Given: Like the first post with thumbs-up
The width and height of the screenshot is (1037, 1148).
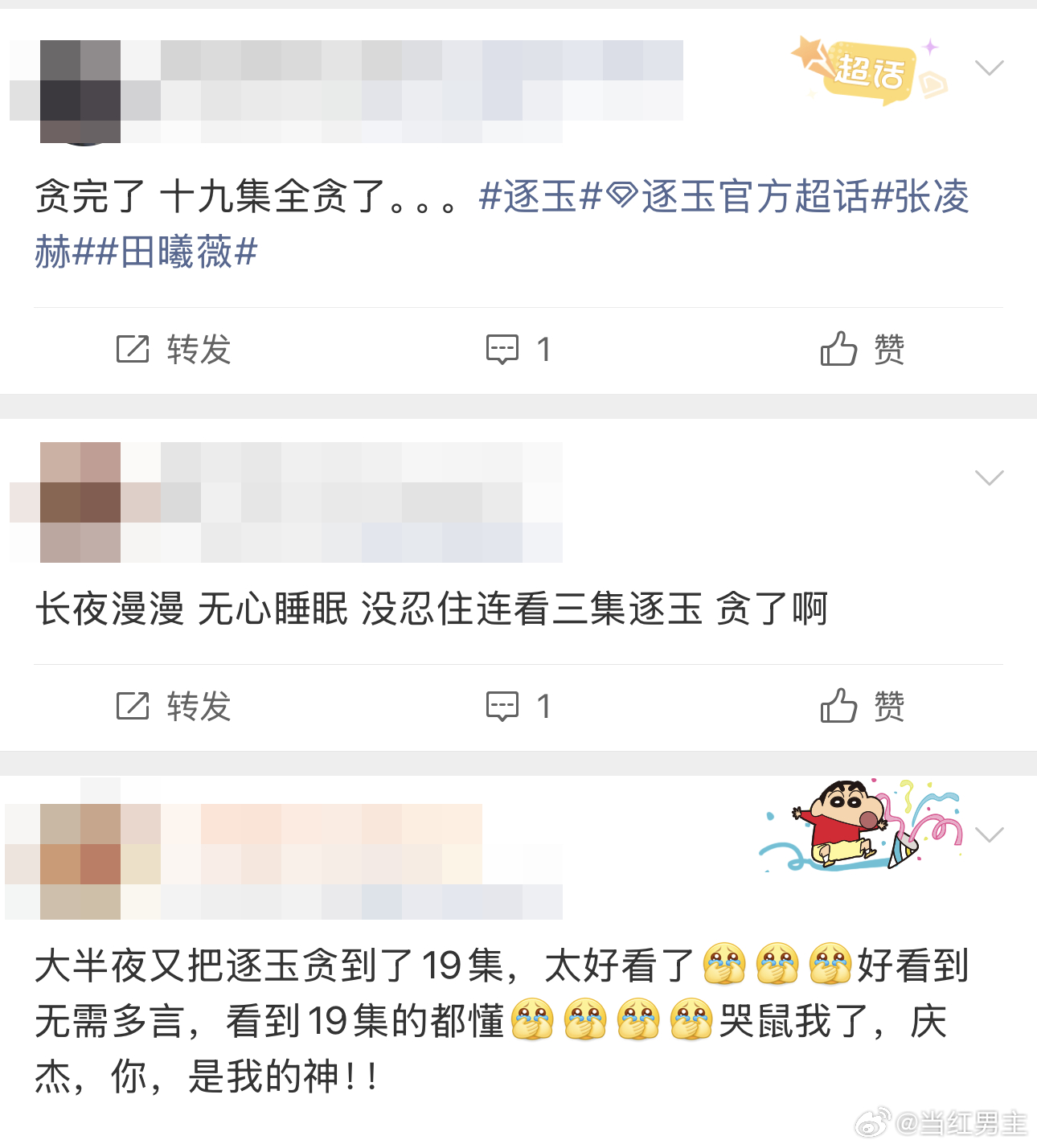Looking at the screenshot, I should 862,350.
